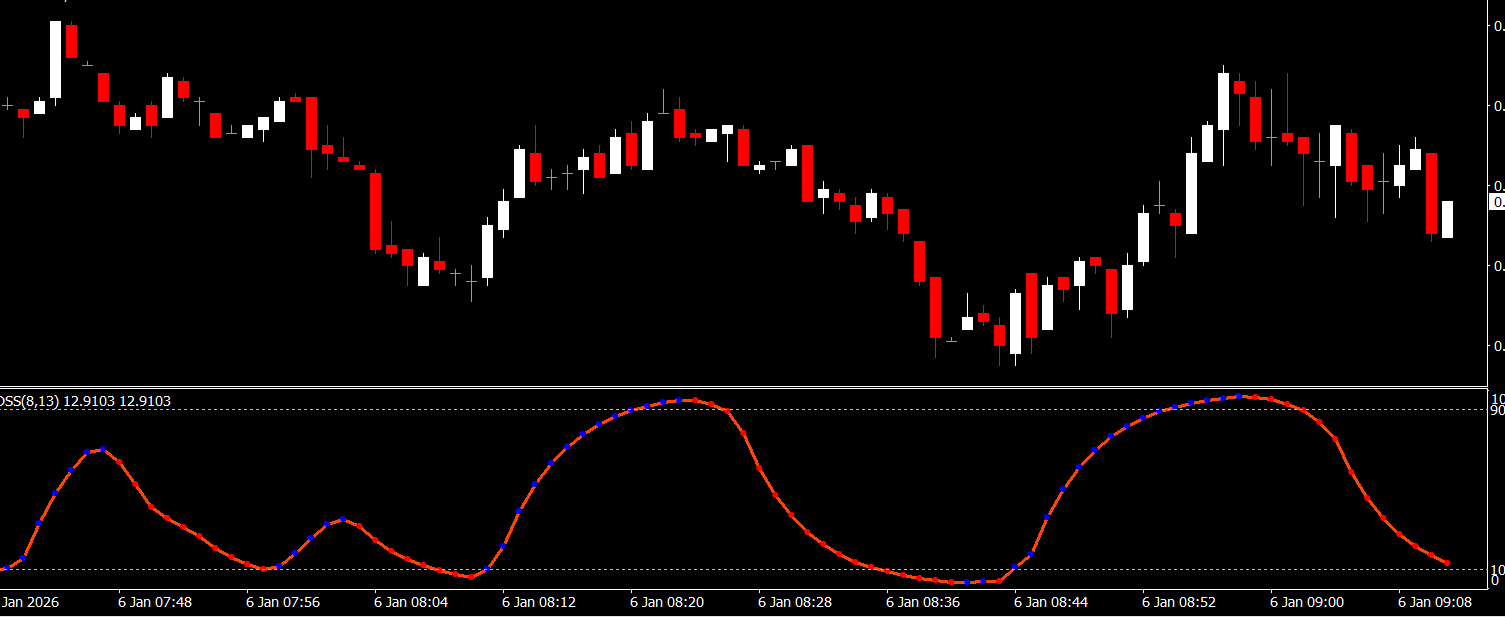This screenshot has height=617, width=1505.
Task: Click the small DSS bump near 07:59
Action: 343,519
